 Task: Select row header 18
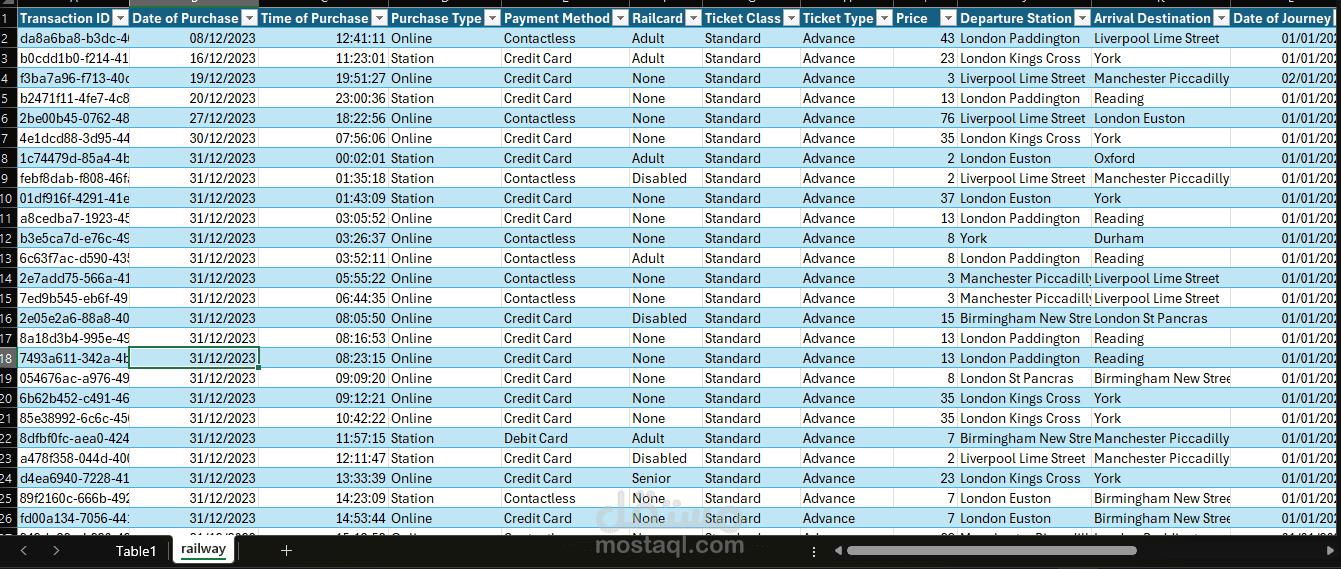click(8, 358)
